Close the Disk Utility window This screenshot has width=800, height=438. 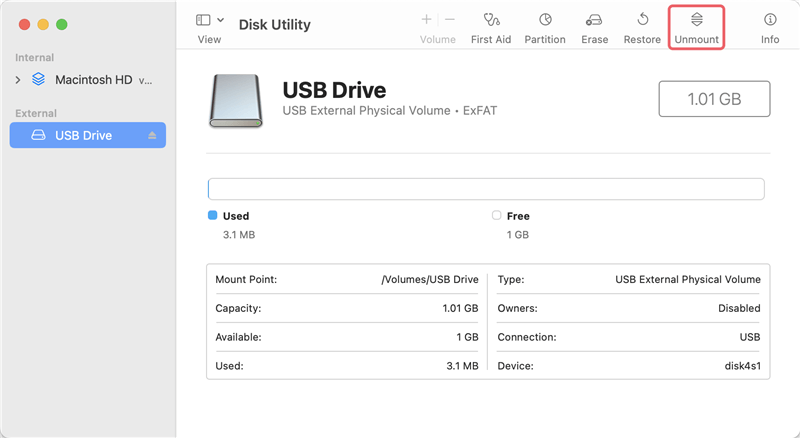point(24,24)
